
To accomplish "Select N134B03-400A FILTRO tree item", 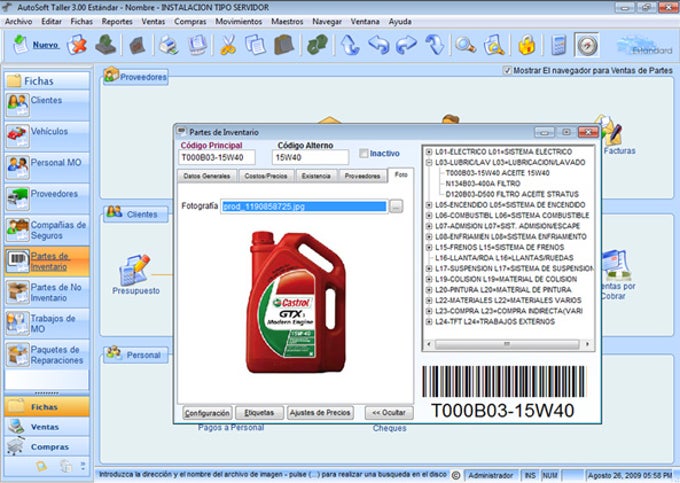I will pos(483,183).
